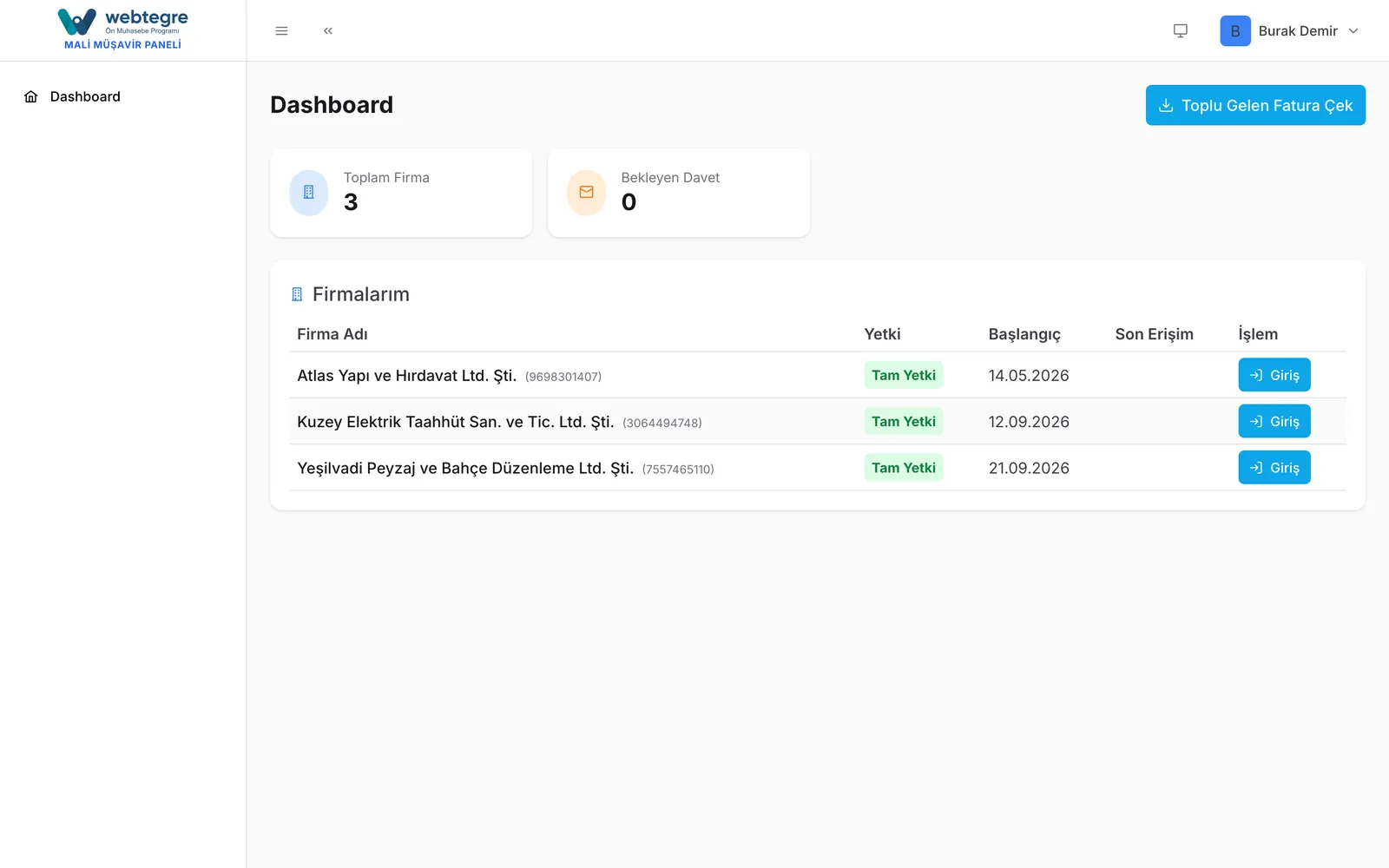Image resolution: width=1389 pixels, height=868 pixels.
Task: Click Giriş for Yeşilvadi Peyzaj
Action: click(x=1274, y=467)
